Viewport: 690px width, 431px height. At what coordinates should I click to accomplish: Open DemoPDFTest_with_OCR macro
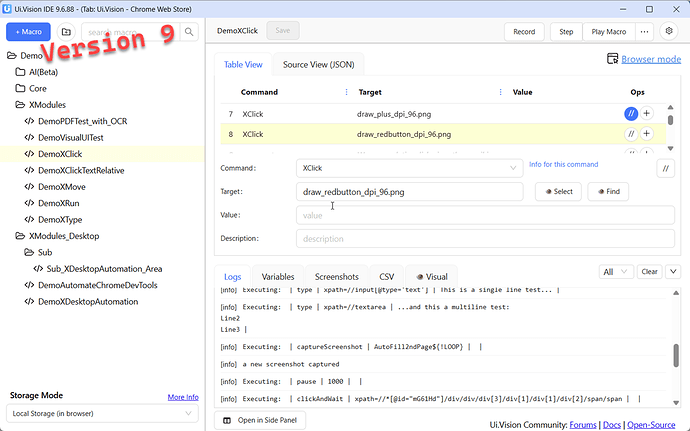[x=83, y=121]
